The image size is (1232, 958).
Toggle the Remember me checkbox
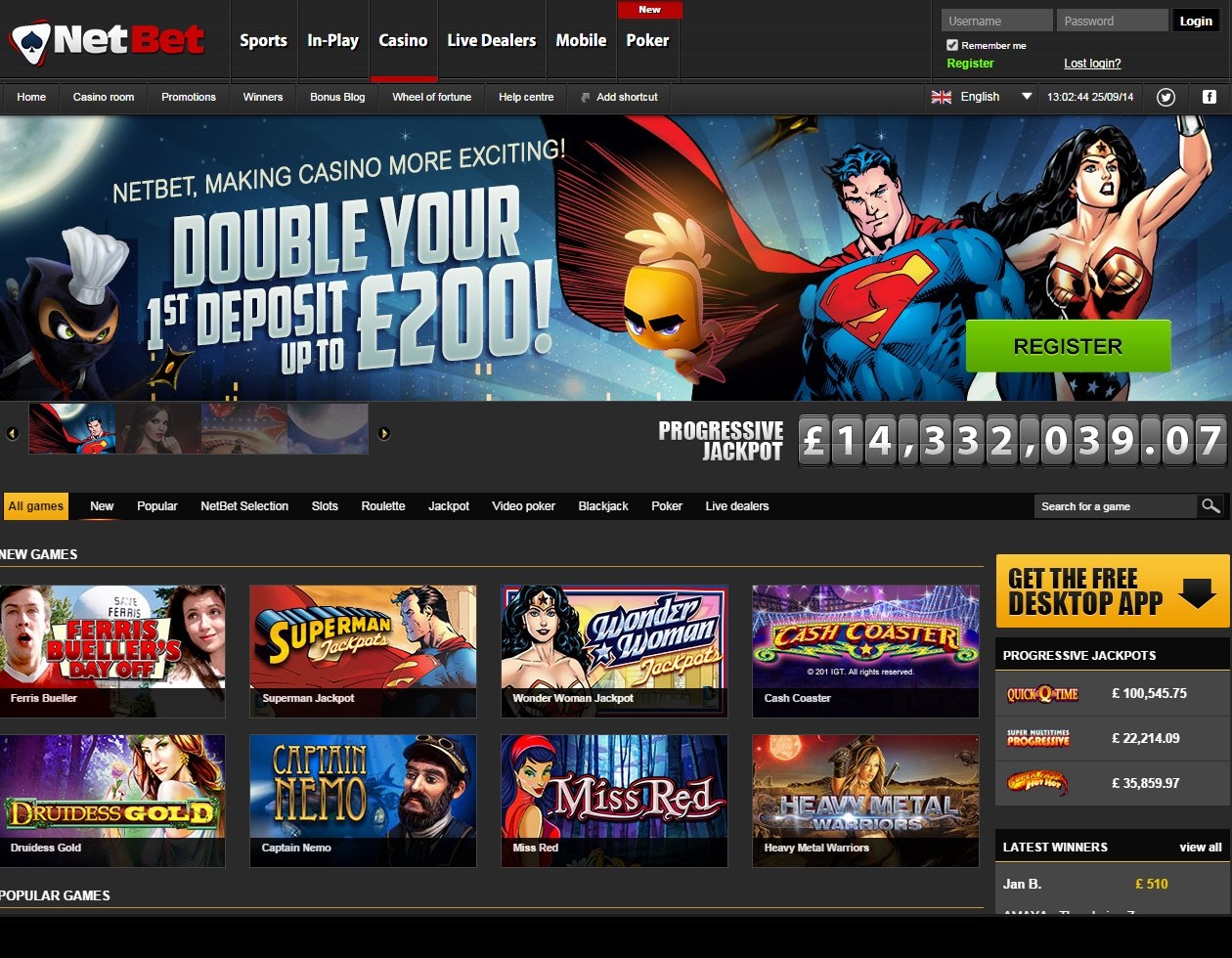pyautogui.click(x=952, y=45)
